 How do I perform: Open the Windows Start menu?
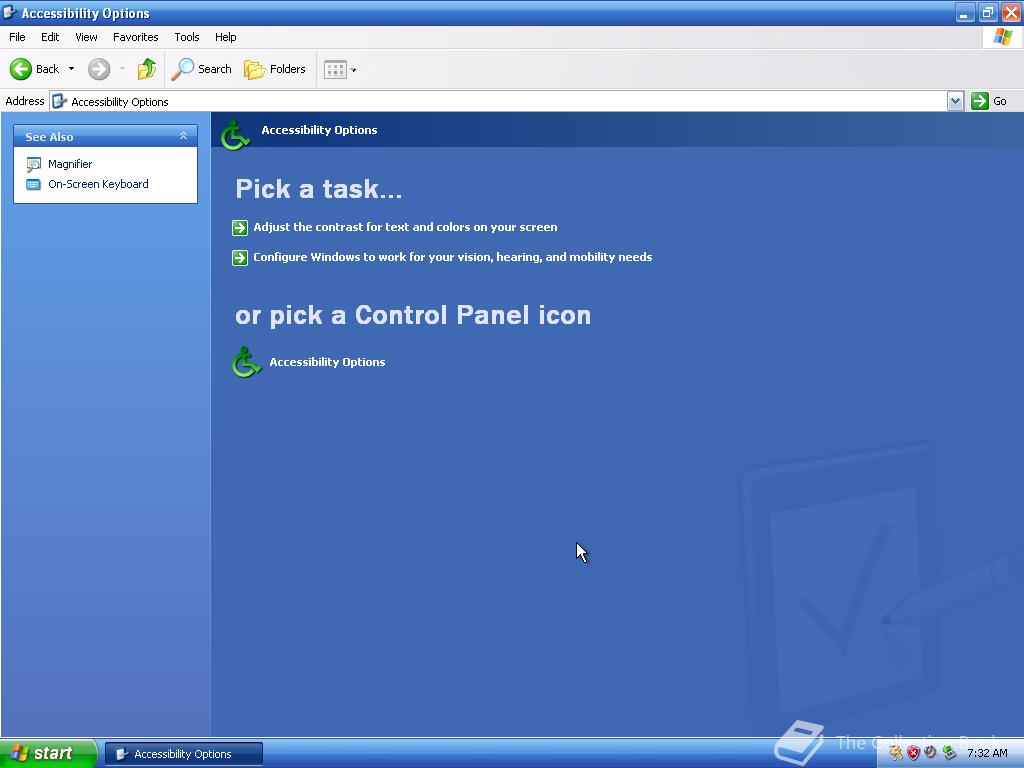(x=48, y=754)
